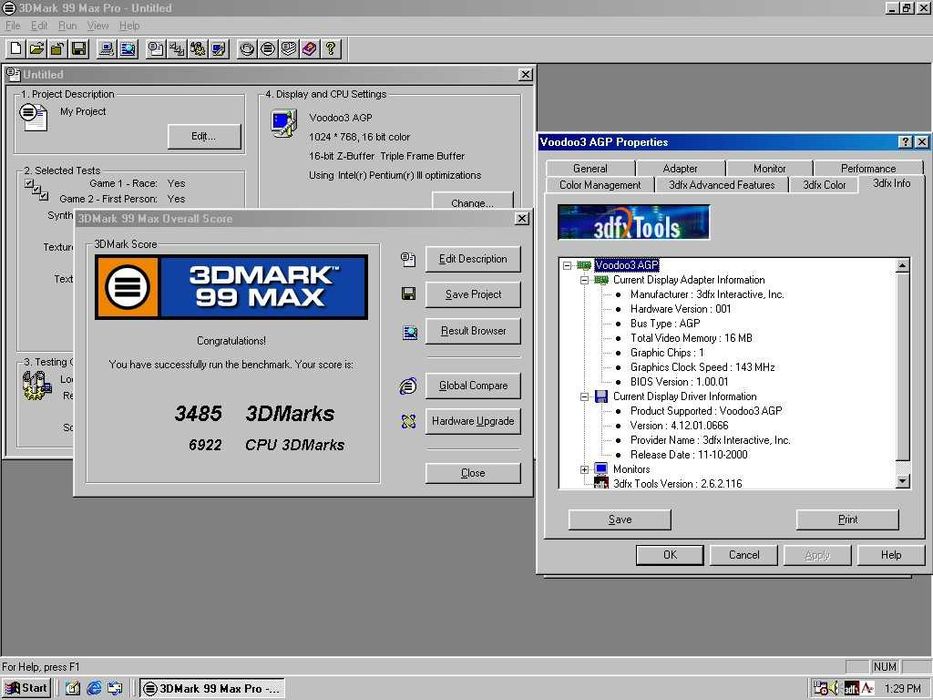933x700 pixels.
Task: Click the 3dfx icon in the system tray
Action: 851,688
